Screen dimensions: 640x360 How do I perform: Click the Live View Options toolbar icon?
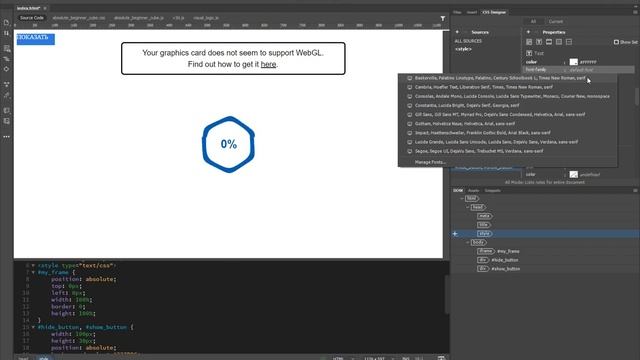6,49
